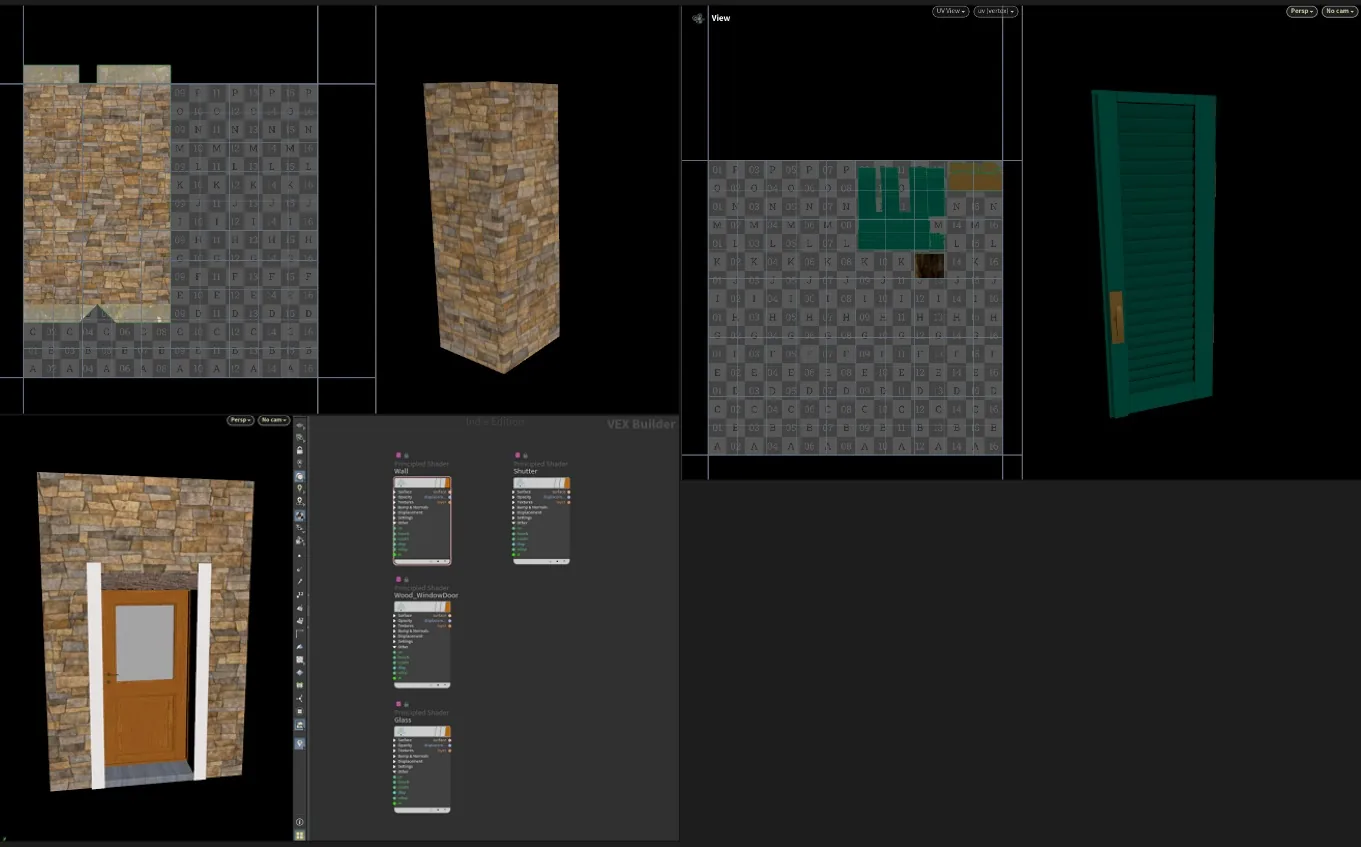Select the Glass node preview header
This screenshot has width=1361, height=847.
(x=420, y=732)
